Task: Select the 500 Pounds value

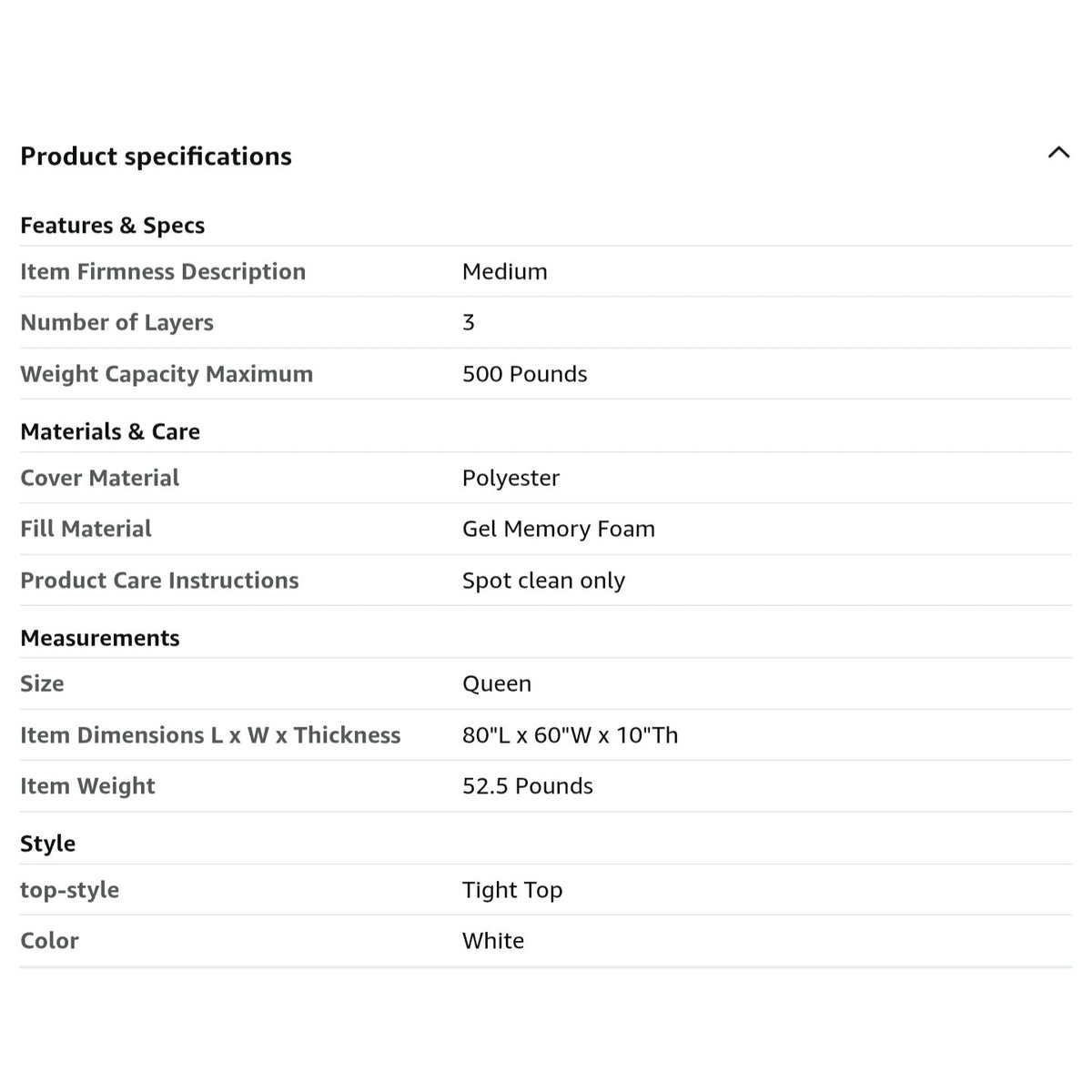Action: pos(525,374)
